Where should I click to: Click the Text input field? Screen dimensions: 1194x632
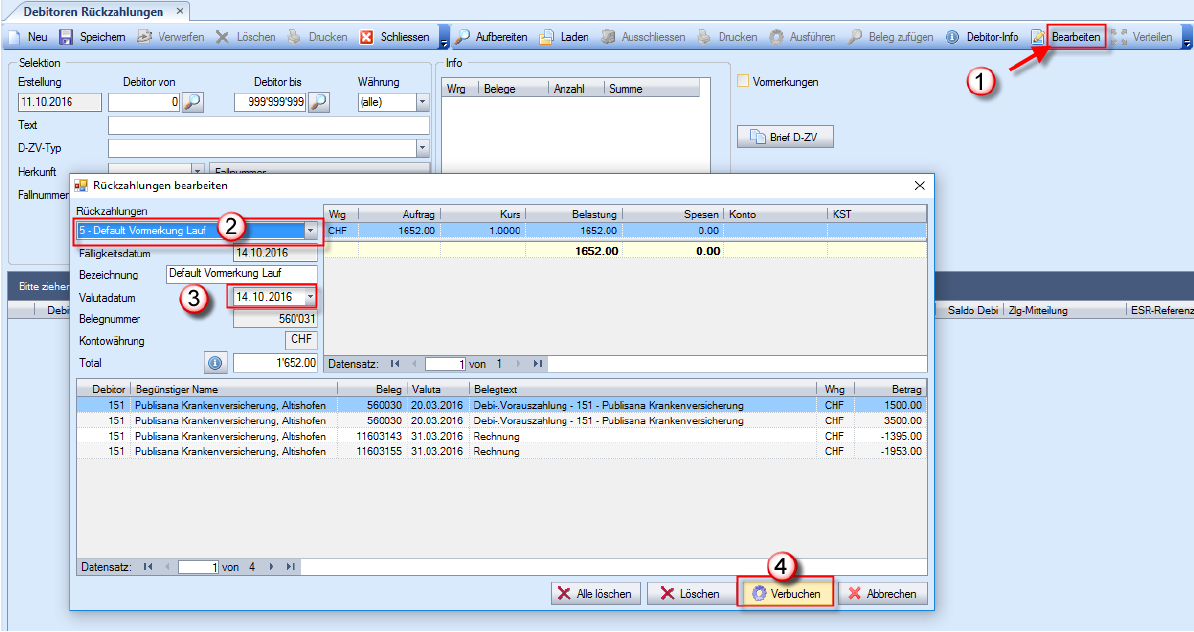pos(269,125)
